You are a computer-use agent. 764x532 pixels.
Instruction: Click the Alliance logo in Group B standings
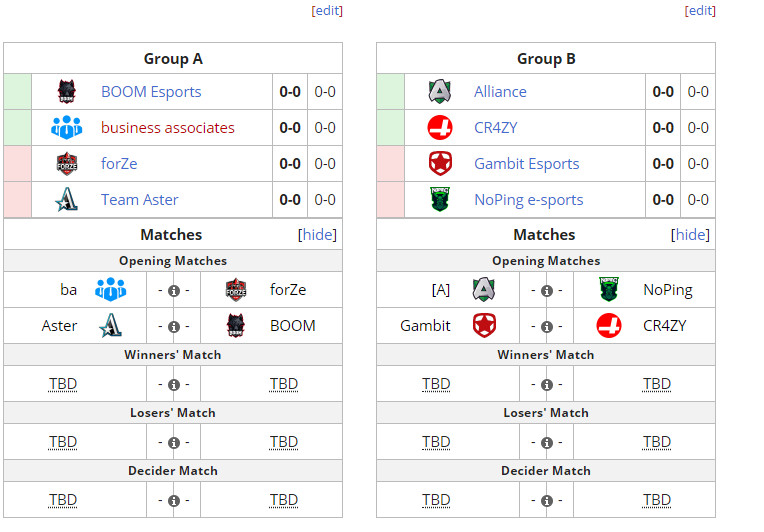click(x=440, y=92)
